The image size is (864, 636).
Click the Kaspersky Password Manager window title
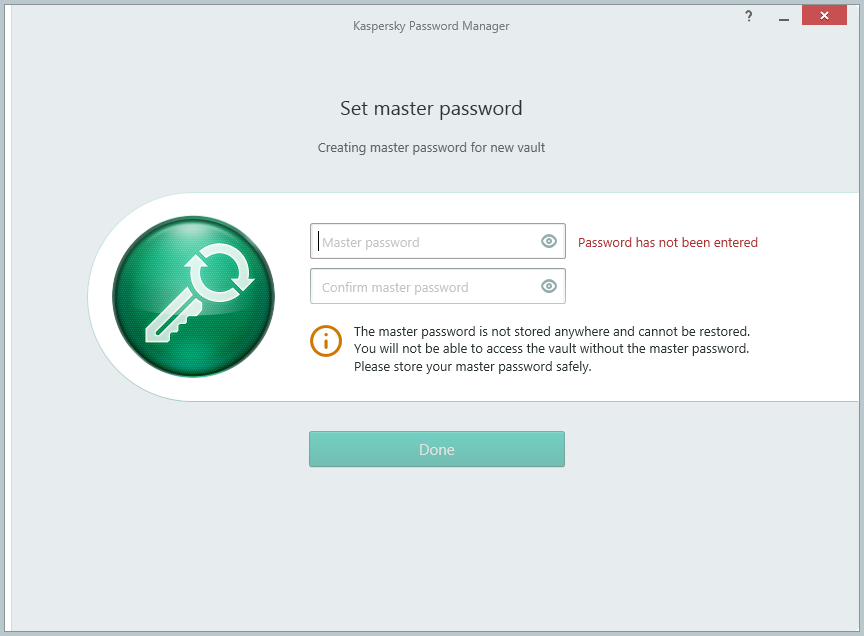click(x=431, y=26)
